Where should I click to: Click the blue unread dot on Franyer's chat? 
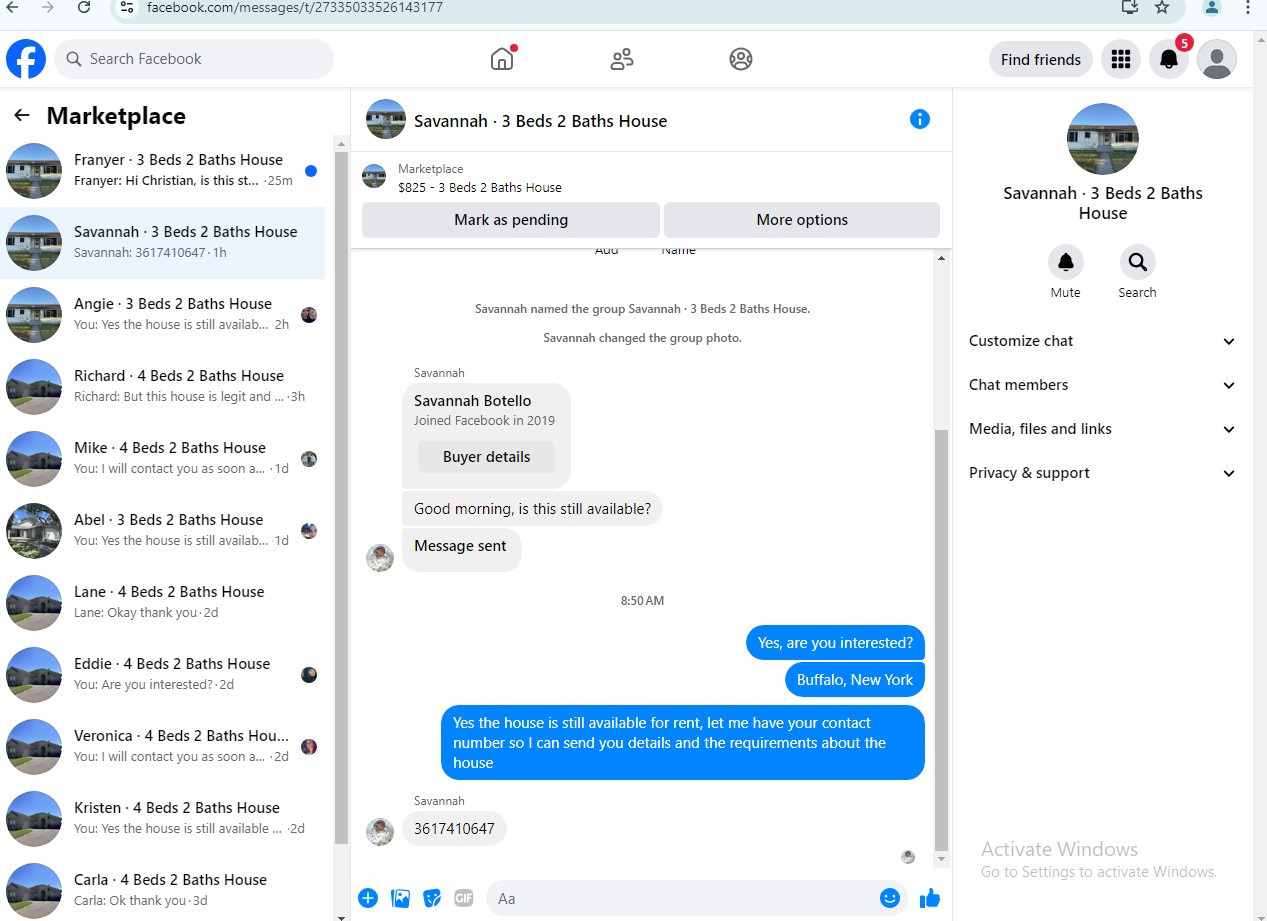pos(311,171)
